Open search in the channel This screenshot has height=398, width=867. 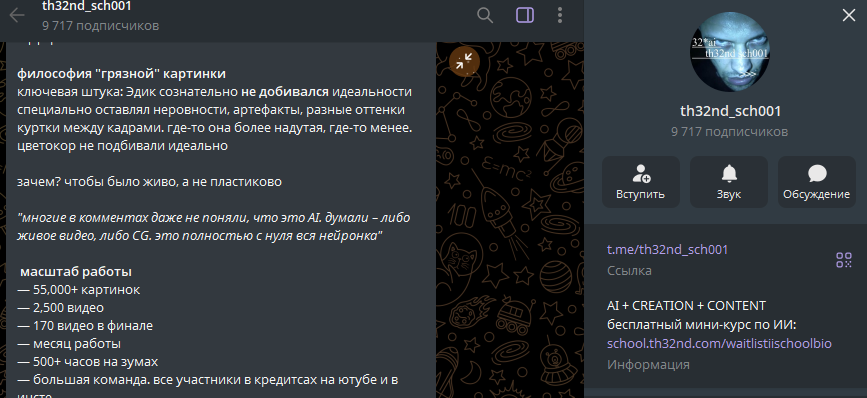[x=485, y=15]
